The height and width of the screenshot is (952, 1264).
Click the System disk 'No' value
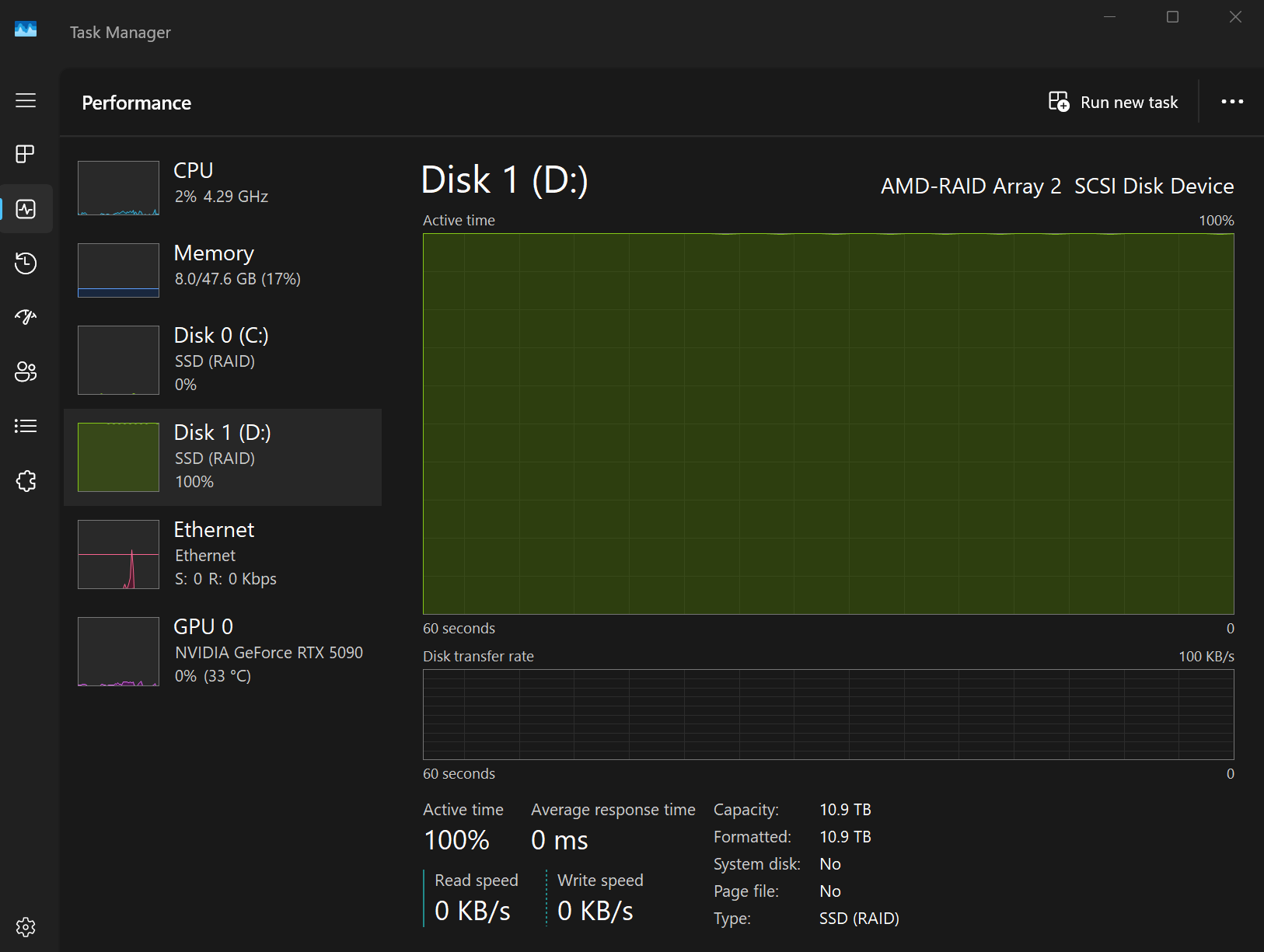[830, 864]
